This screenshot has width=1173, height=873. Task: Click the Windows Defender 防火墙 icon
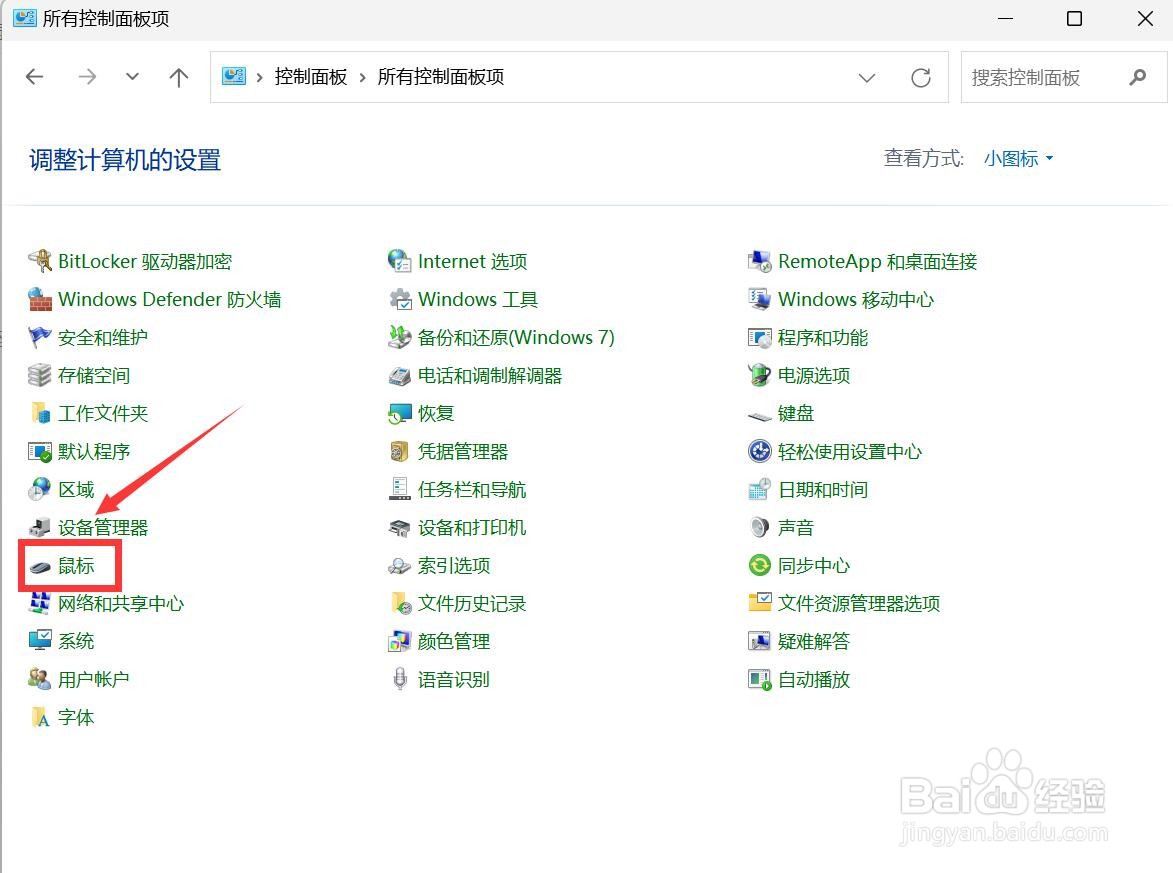click(x=40, y=299)
